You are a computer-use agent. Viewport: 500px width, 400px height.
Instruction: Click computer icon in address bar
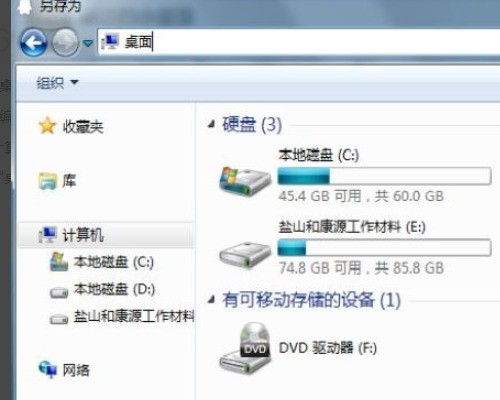pyautogui.click(x=110, y=42)
